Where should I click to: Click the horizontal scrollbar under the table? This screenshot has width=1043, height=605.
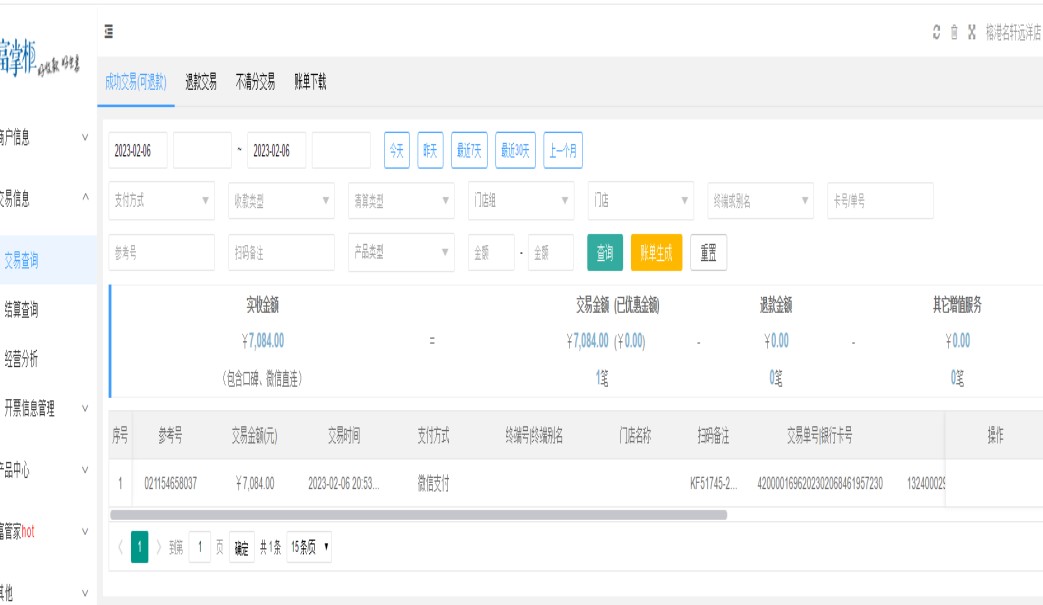pyautogui.click(x=418, y=515)
